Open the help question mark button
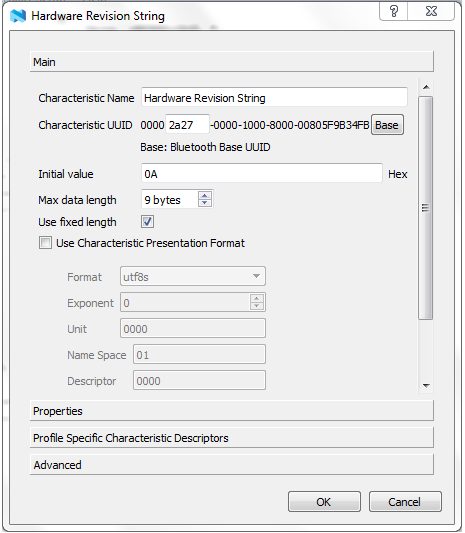This screenshot has height=533, width=465. click(394, 11)
